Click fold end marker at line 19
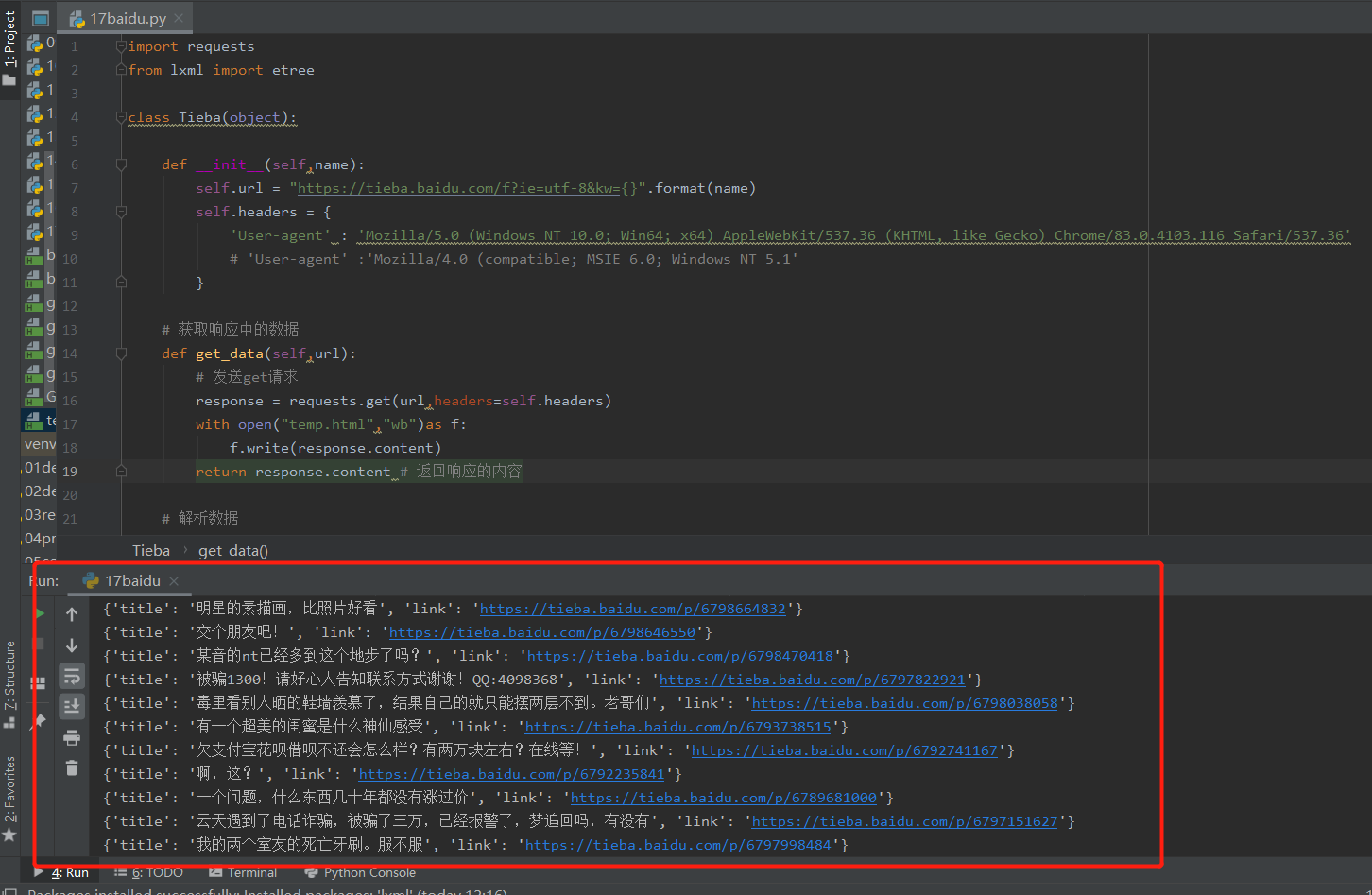The width and height of the screenshot is (1372, 895). 121,471
